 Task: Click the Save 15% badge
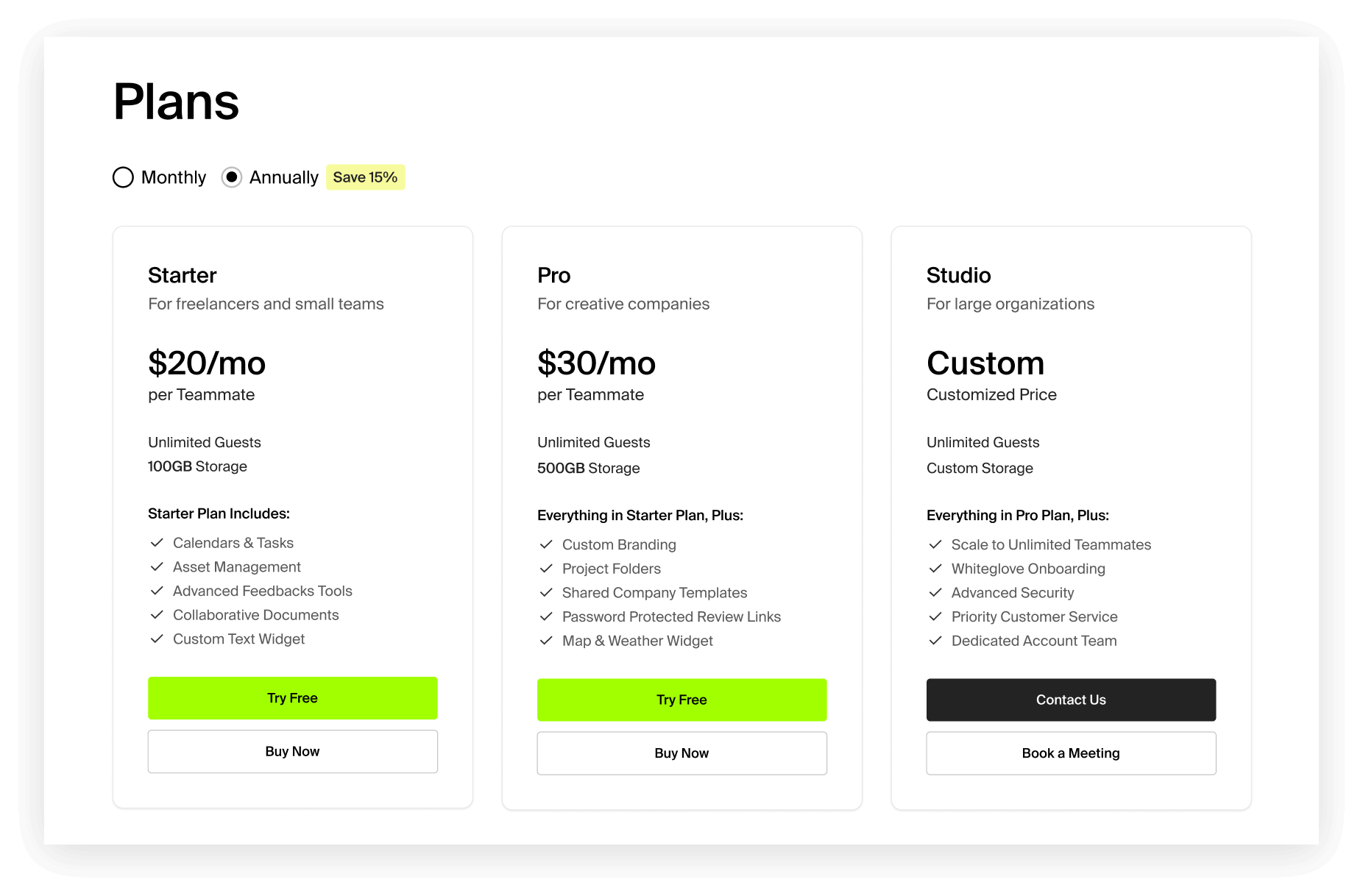(x=365, y=177)
